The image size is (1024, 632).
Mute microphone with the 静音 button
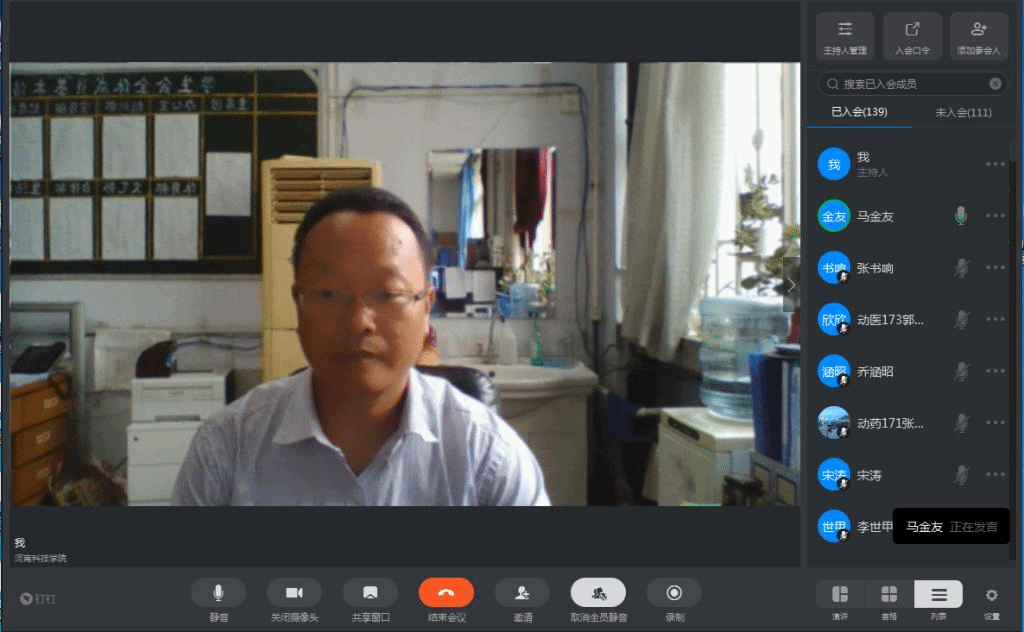coord(218,593)
